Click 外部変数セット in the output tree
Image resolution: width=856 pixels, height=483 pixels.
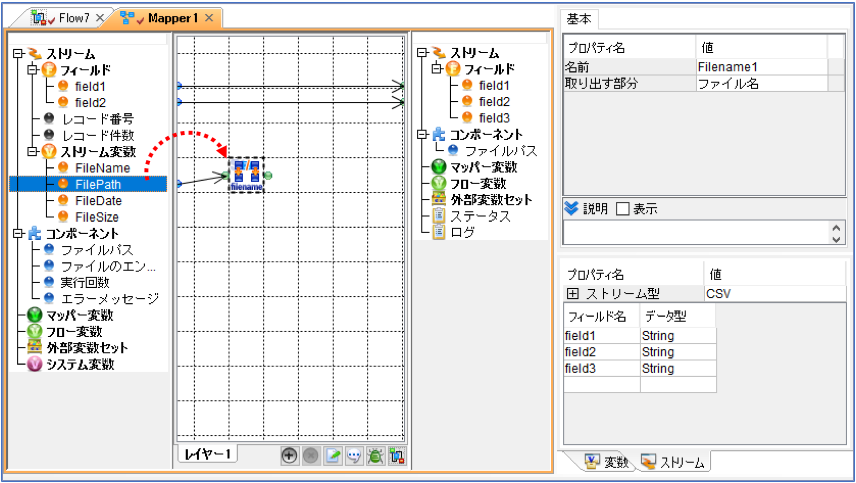(x=491, y=200)
